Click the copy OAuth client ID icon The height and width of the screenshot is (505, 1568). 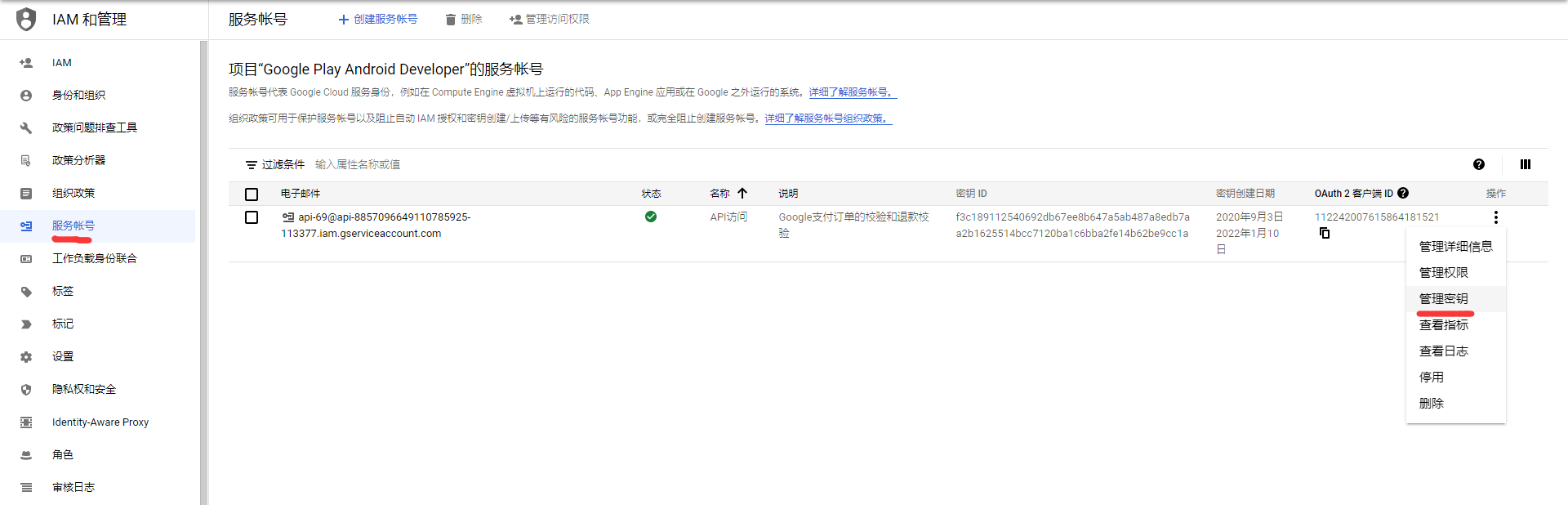(1325, 234)
